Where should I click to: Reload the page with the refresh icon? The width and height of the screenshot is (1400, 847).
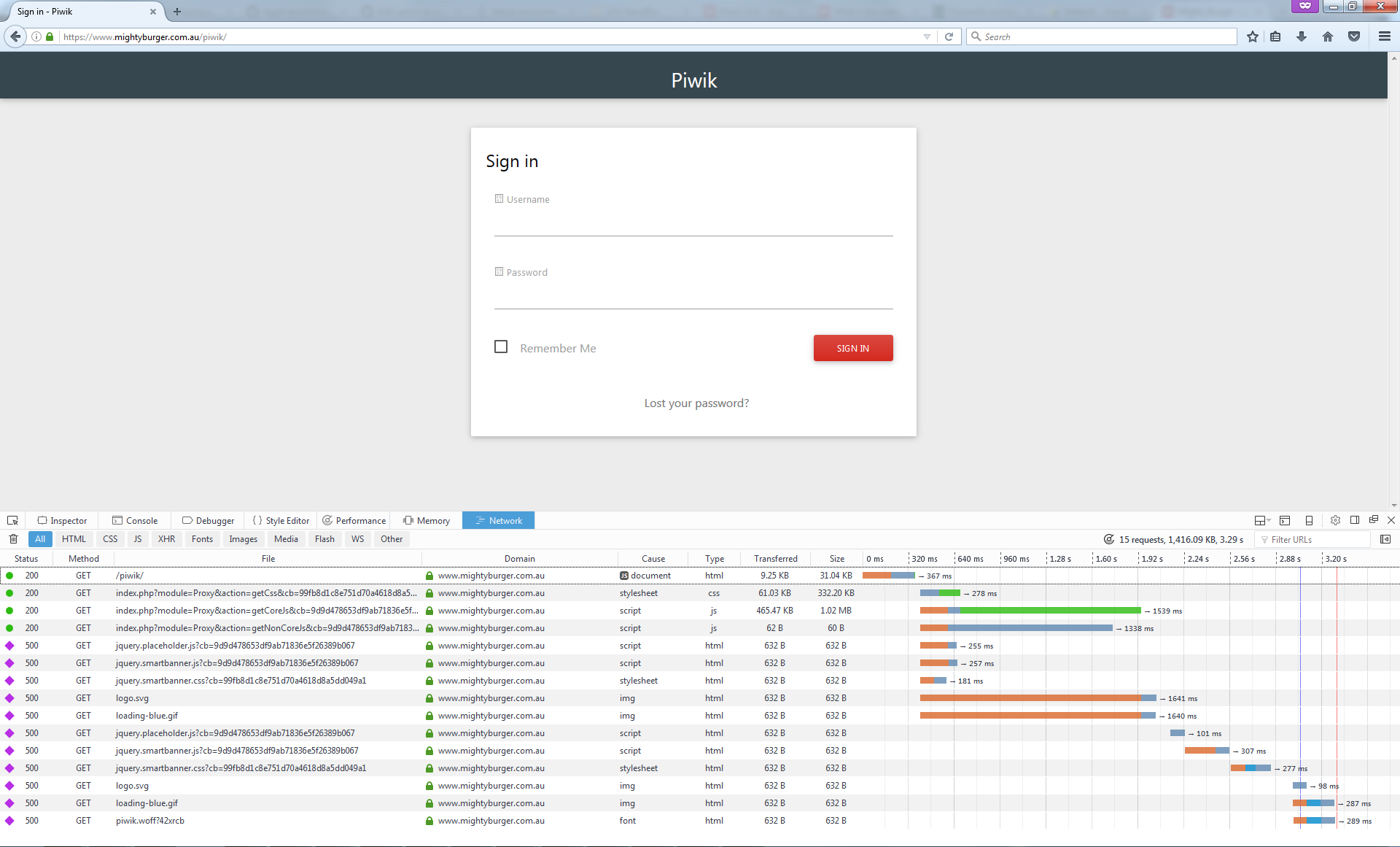point(949,36)
